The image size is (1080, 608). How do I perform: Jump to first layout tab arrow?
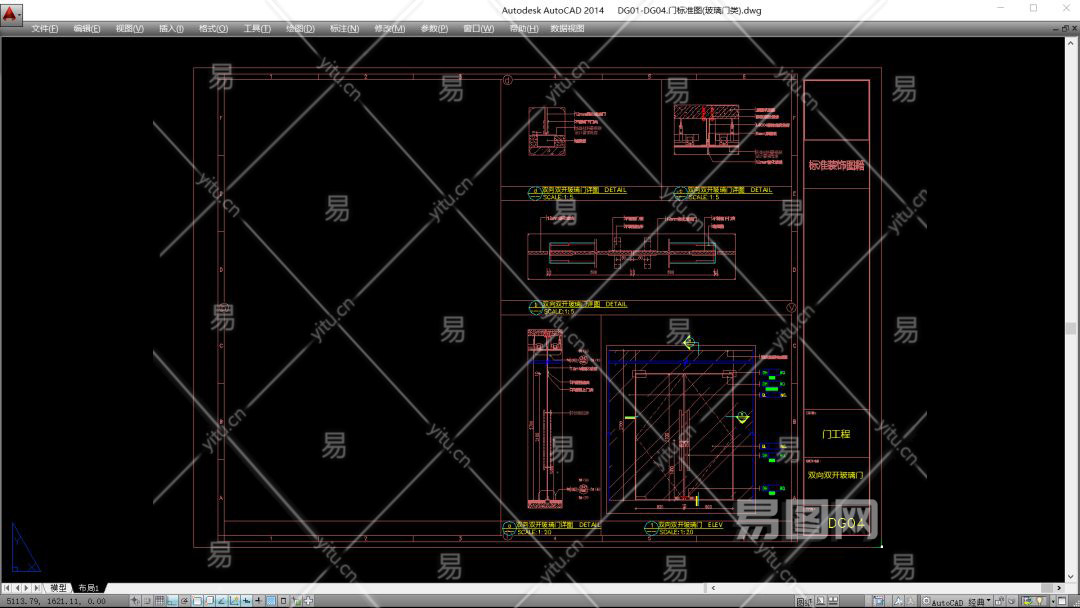(7, 587)
